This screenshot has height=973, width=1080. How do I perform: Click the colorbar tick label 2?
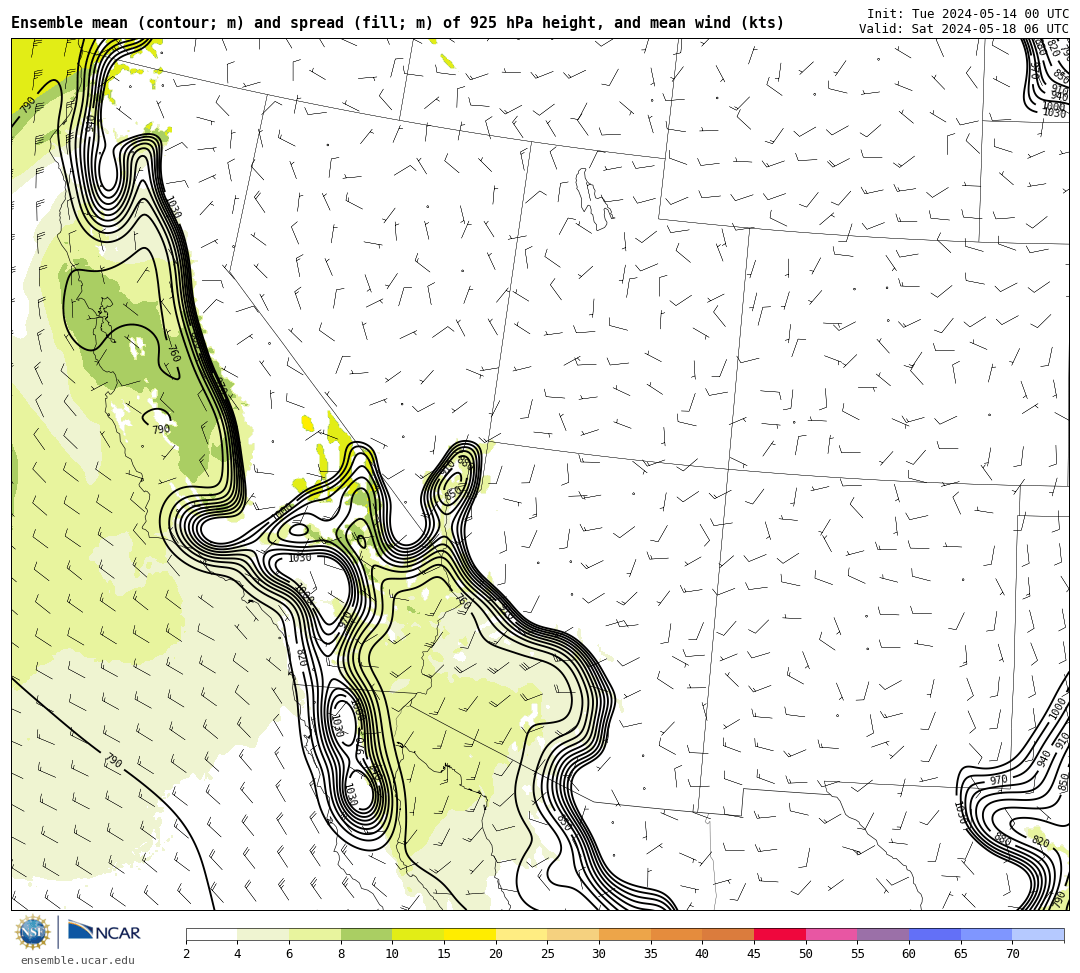coord(186,954)
